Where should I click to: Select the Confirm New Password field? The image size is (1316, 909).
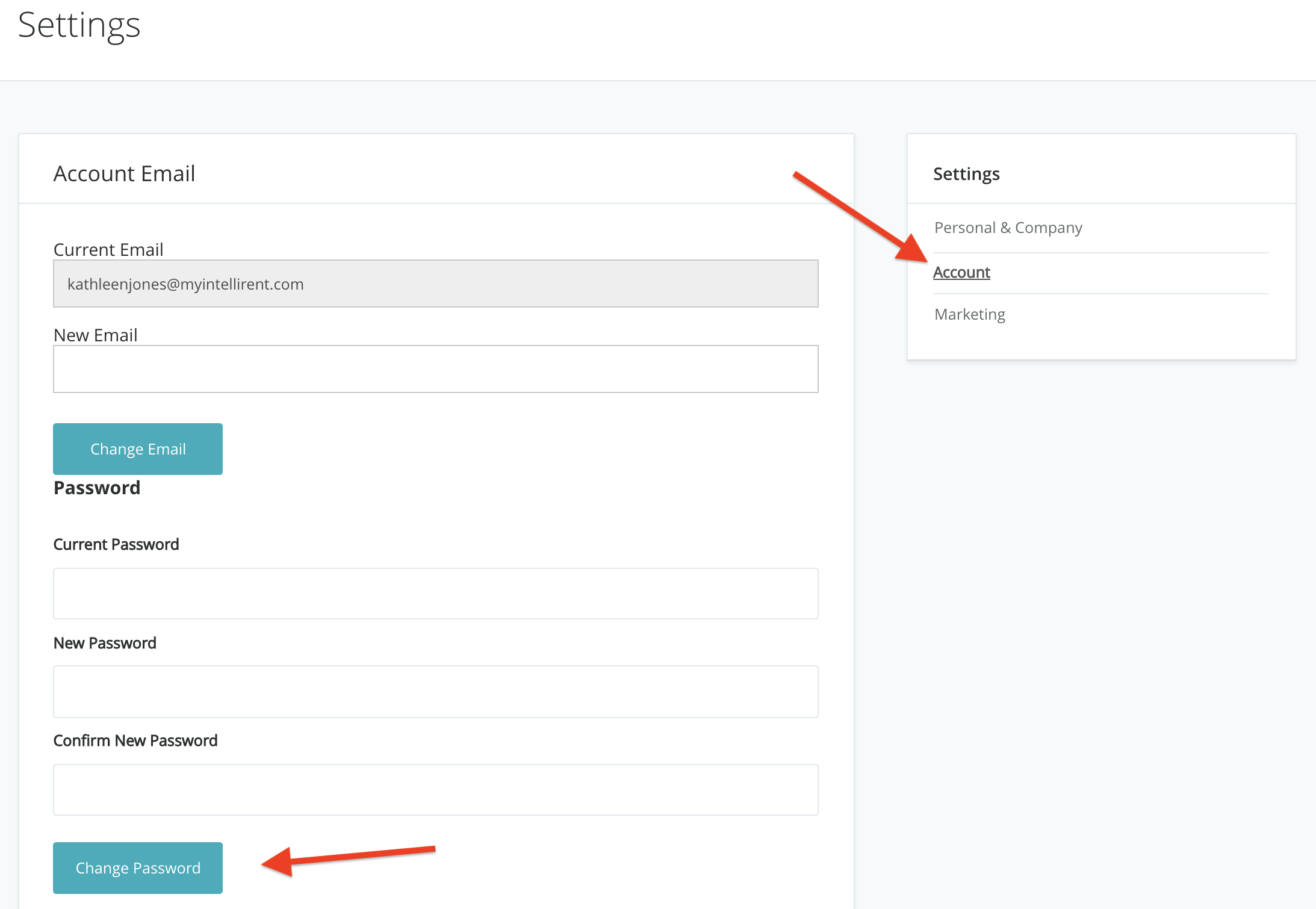point(435,790)
